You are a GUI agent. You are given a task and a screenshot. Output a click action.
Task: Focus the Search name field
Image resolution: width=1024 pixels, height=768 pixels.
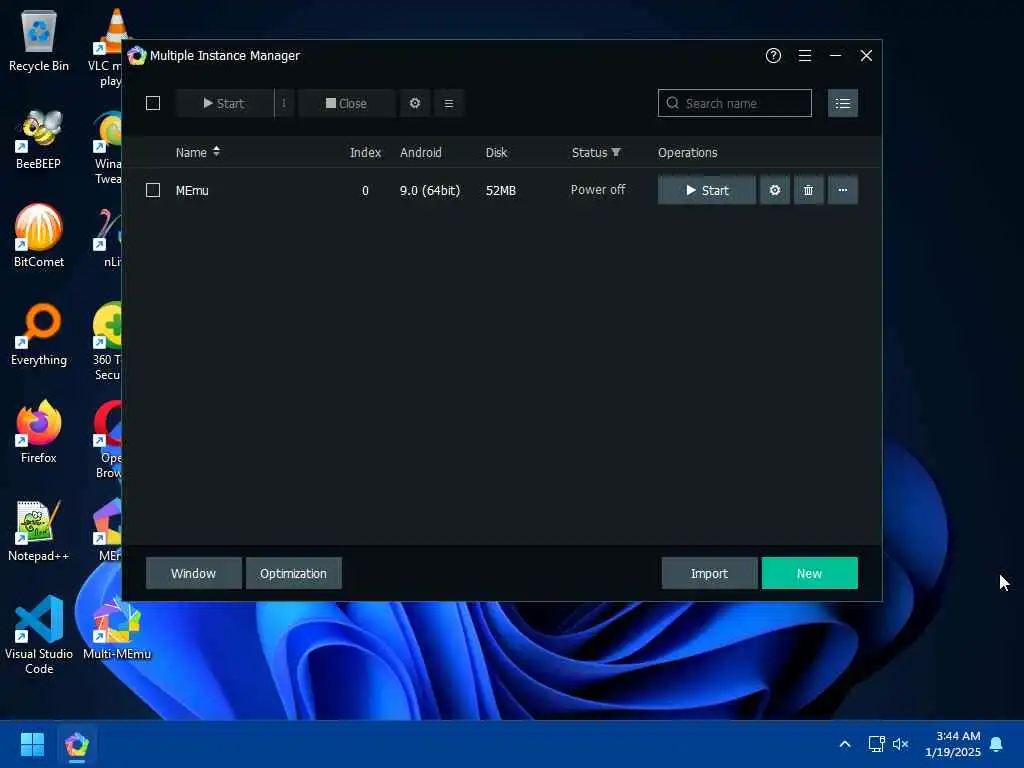click(735, 103)
